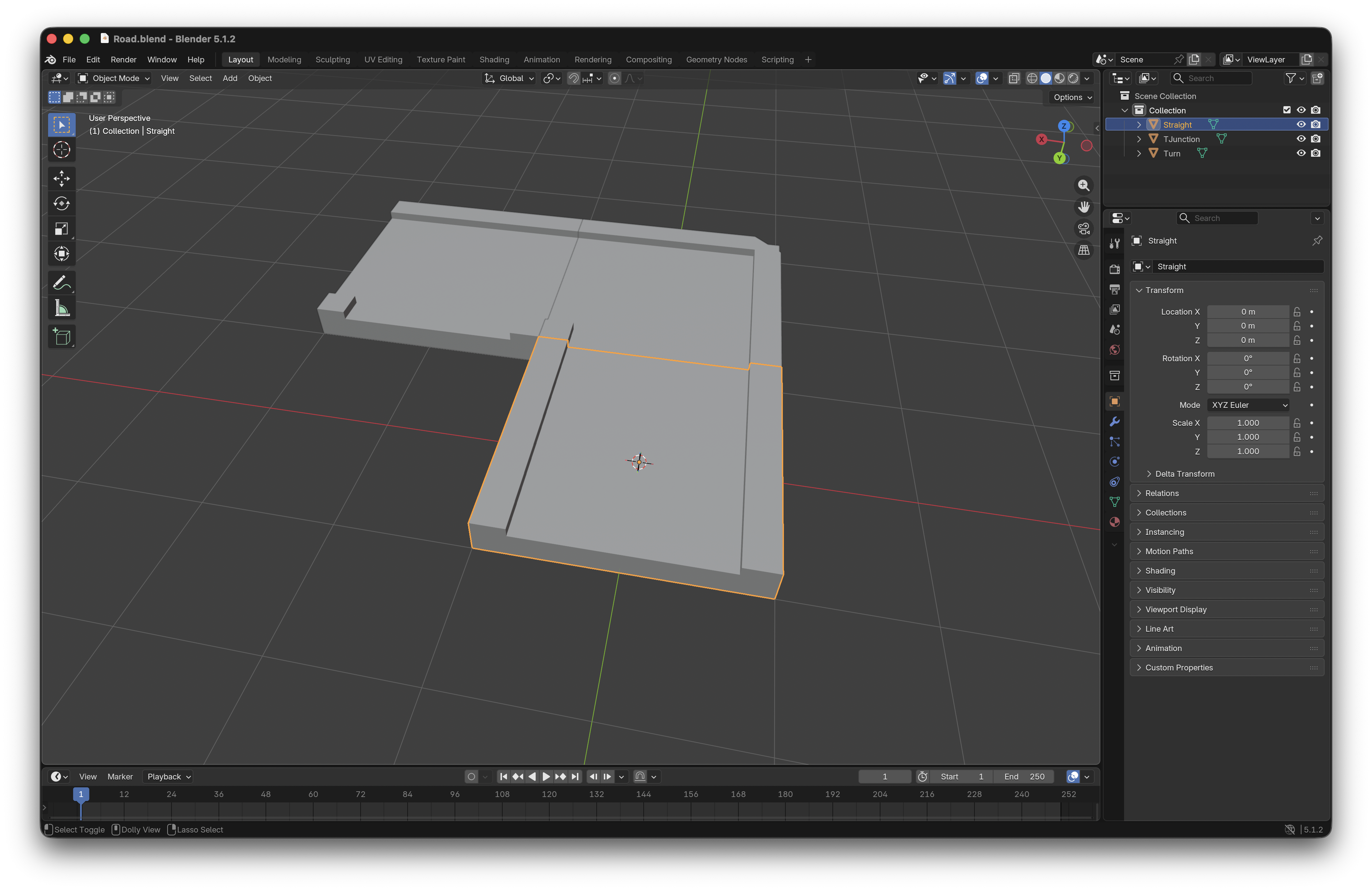Open the Render menu
Screen dimensions: 1372x891
123,59
